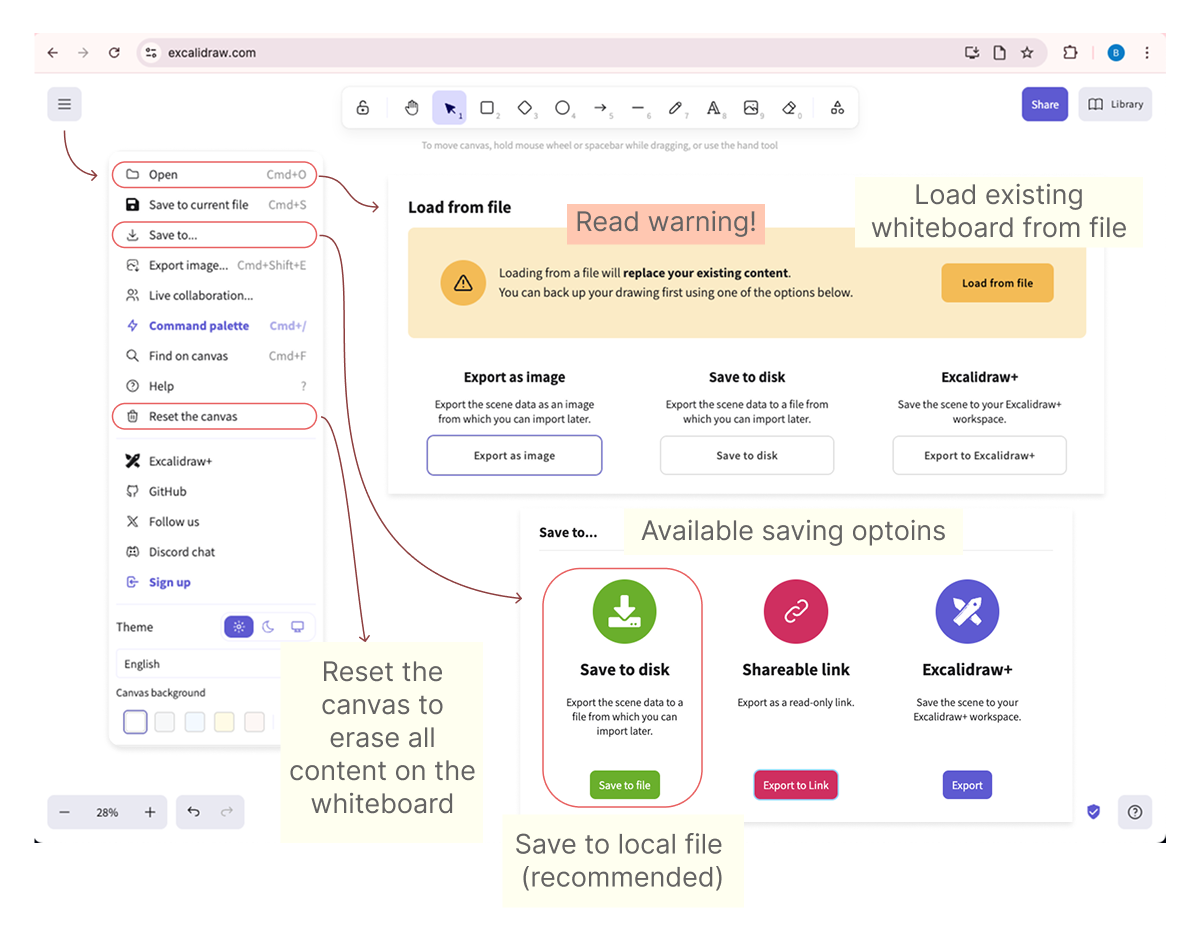Image resolution: width=1200 pixels, height=941 pixels.
Task: Select the Line tool
Action: click(638, 108)
